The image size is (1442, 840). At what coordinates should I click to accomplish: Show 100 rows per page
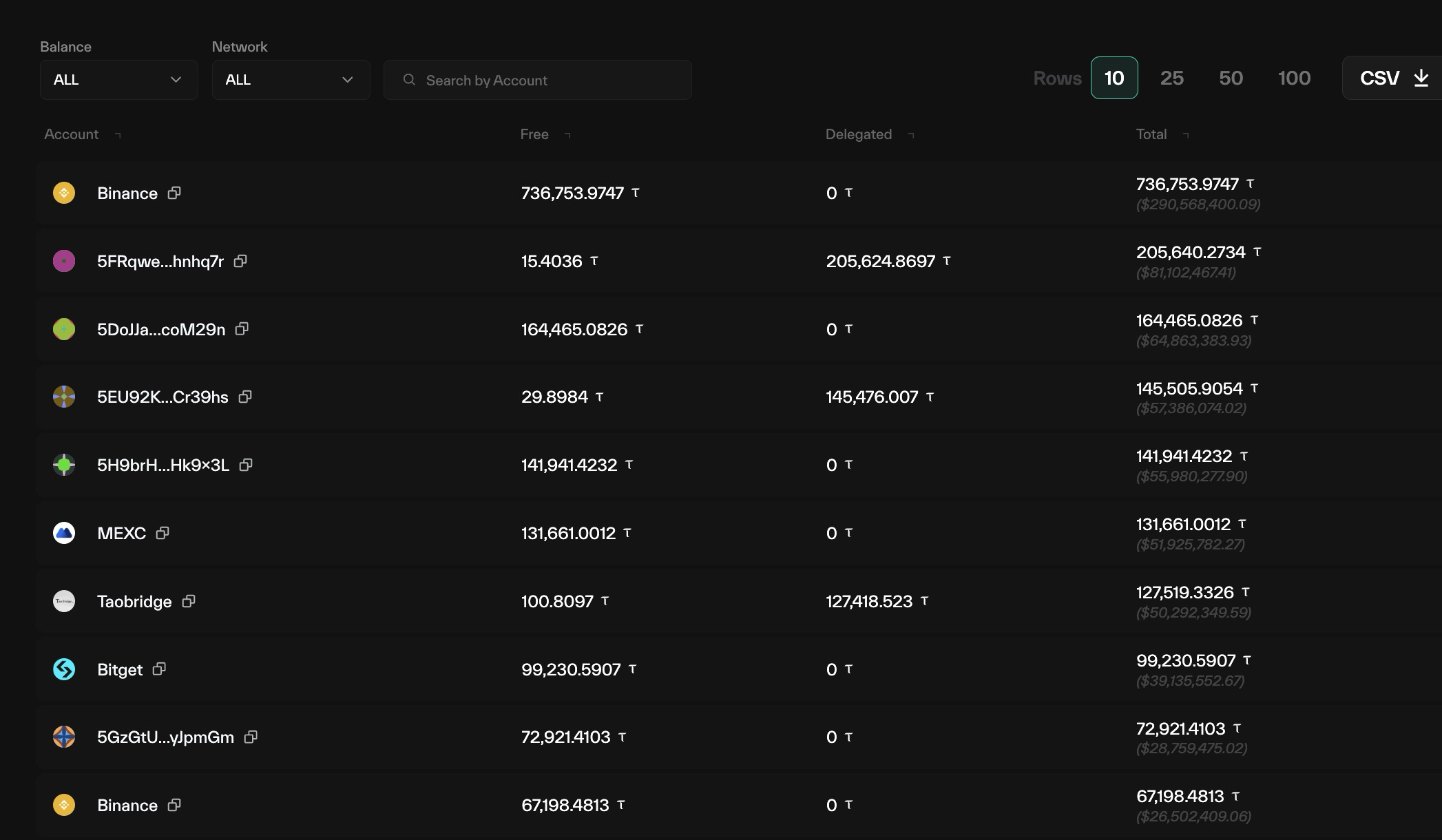click(1294, 78)
